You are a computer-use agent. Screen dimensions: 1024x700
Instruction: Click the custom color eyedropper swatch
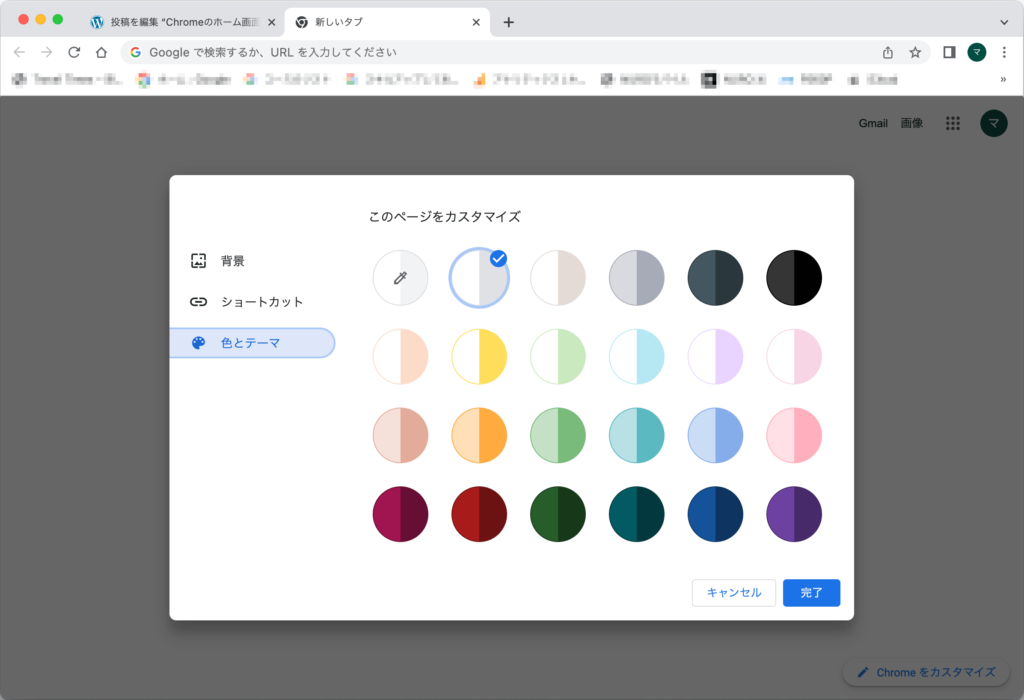[x=400, y=277]
